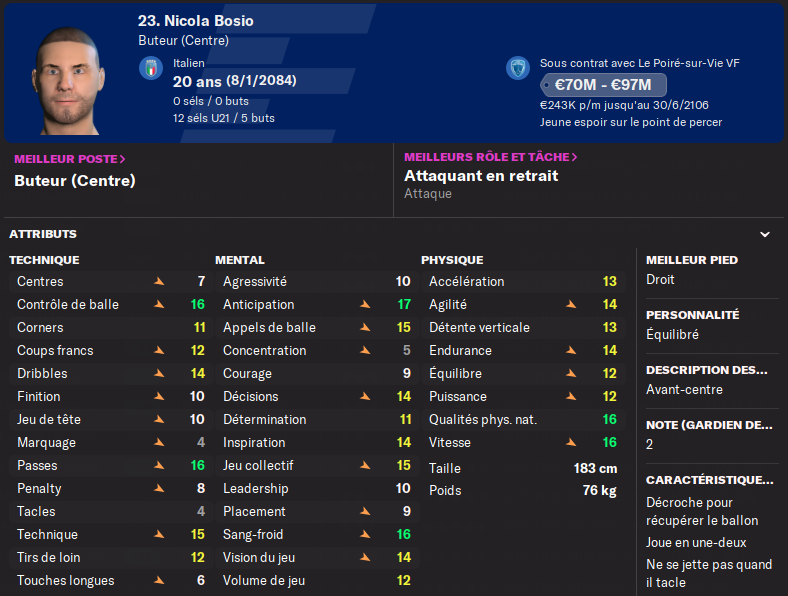Click the trend arrow next to Endurance

pos(571,351)
